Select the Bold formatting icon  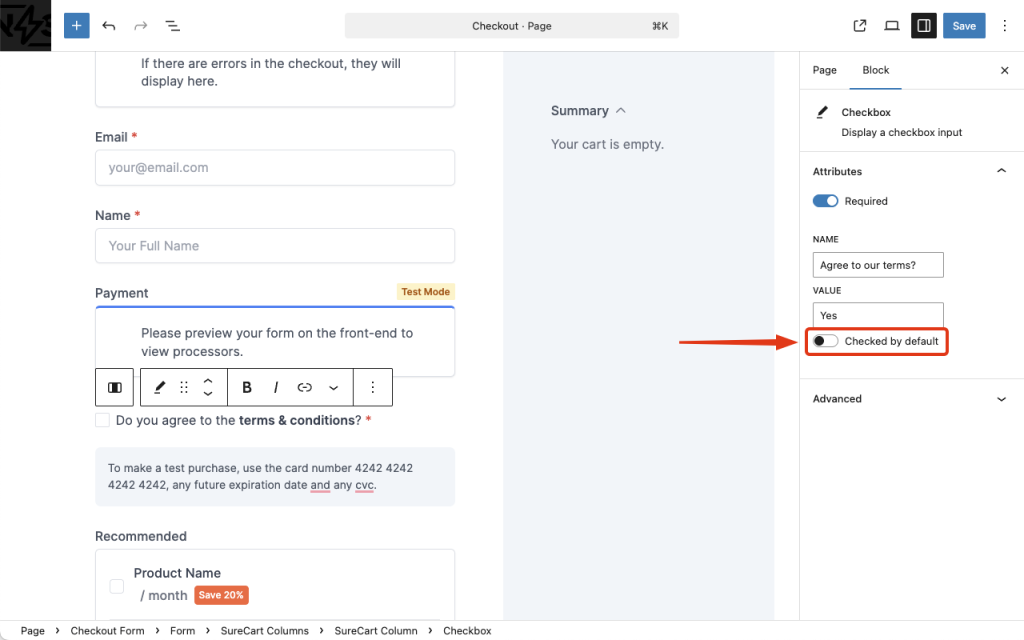246,387
